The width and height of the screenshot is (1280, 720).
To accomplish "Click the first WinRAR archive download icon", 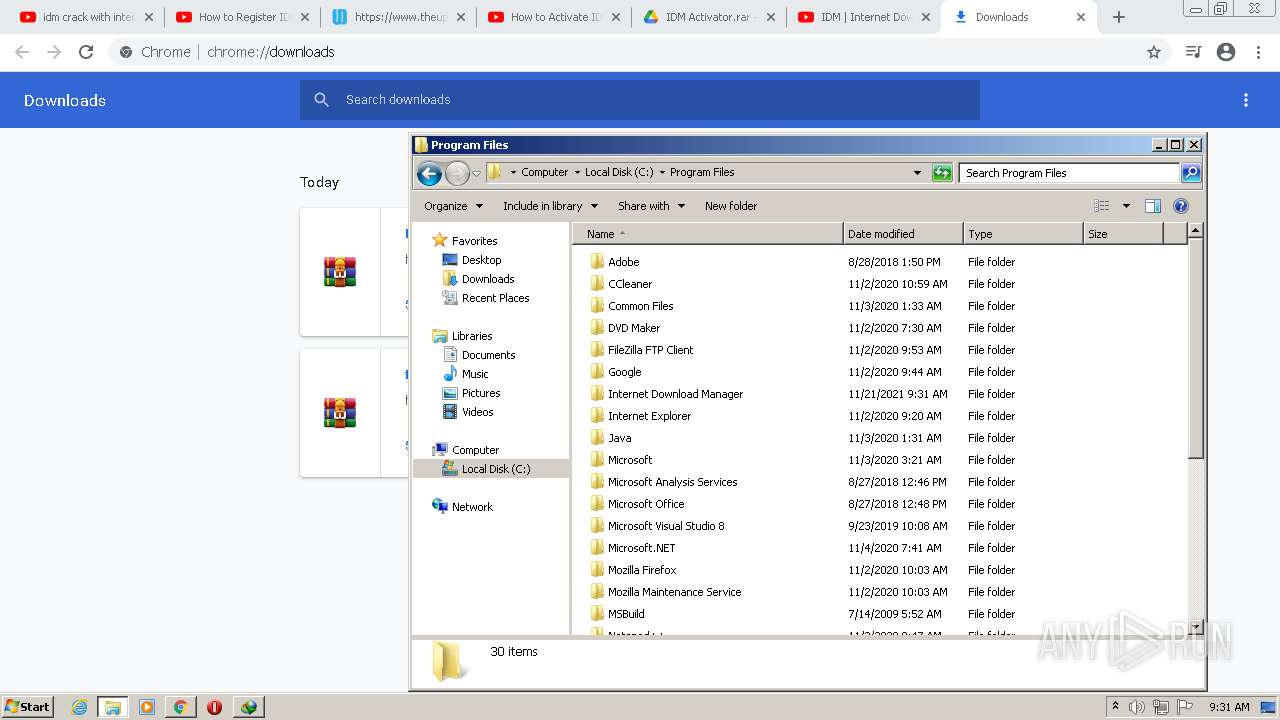I will (x=340, y=272).
